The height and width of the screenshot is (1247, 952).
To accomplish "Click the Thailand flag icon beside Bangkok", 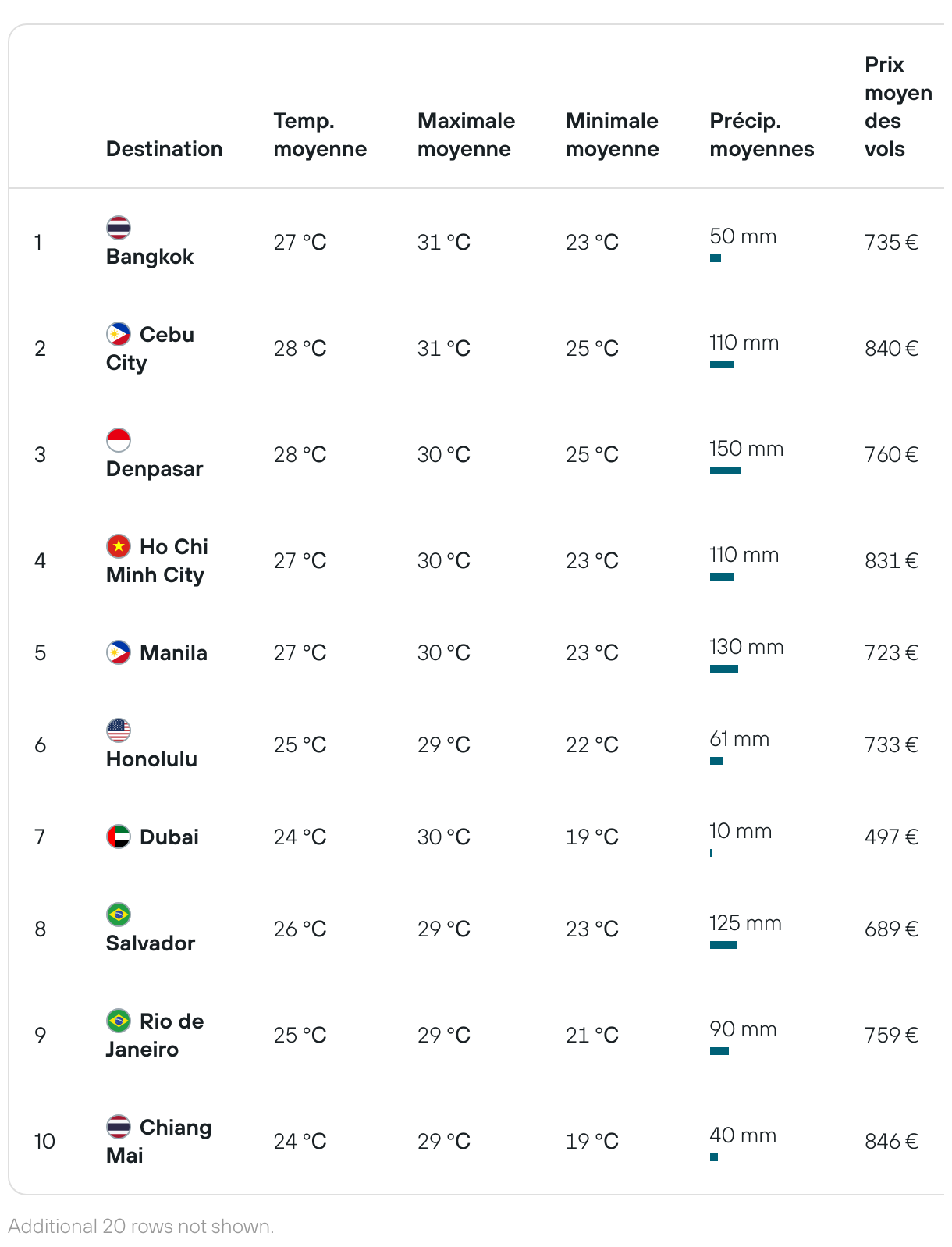I will pos(119,228).
